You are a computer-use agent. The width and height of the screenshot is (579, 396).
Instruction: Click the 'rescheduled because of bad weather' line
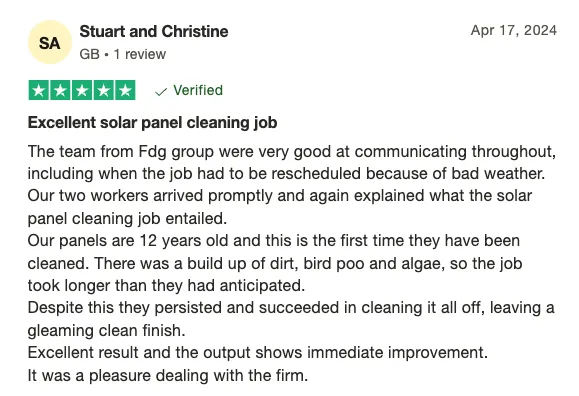point(286,174)
